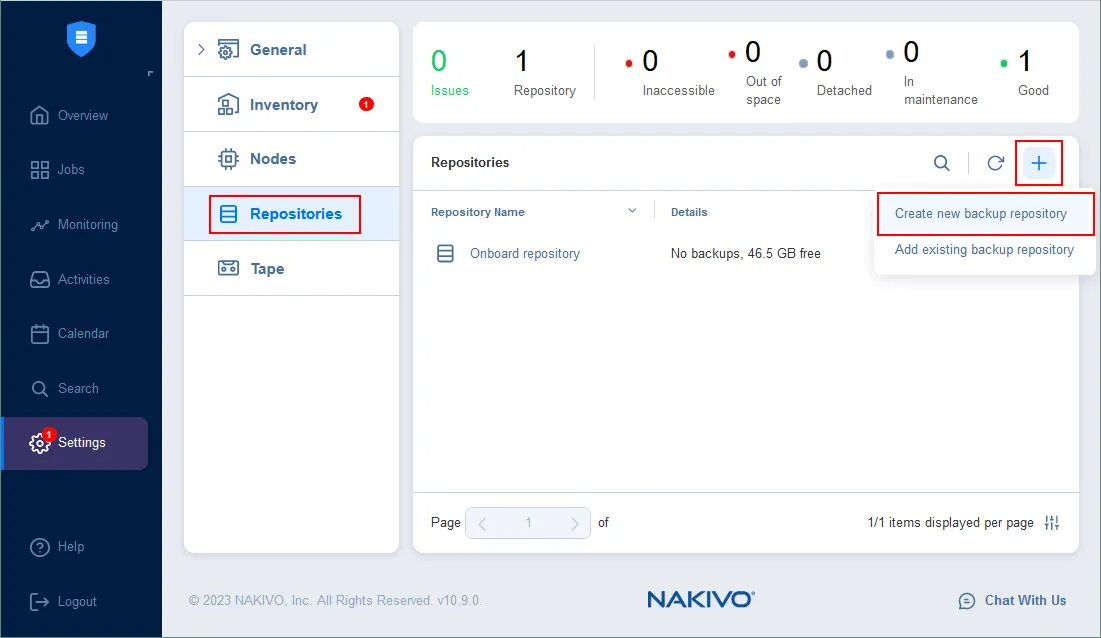This screenshot has height=638, width=1101.
Task: Open the Overview page icon
Action: [x=40, y=115]
